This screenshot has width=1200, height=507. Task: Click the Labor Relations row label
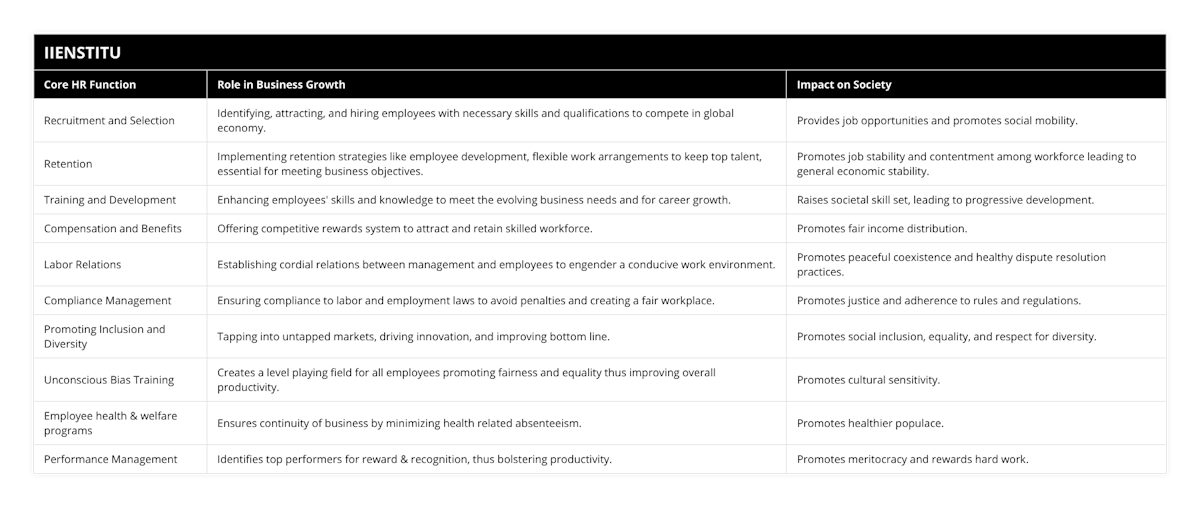85,264
